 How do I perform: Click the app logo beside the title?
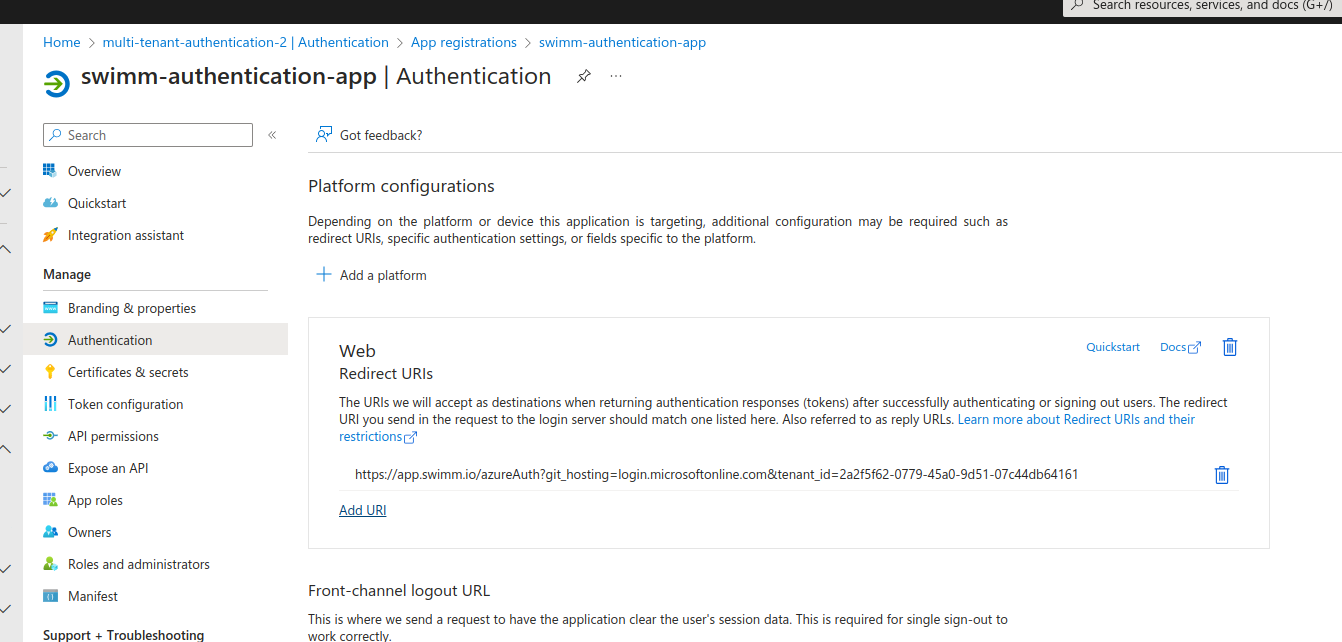coord(57,84)
